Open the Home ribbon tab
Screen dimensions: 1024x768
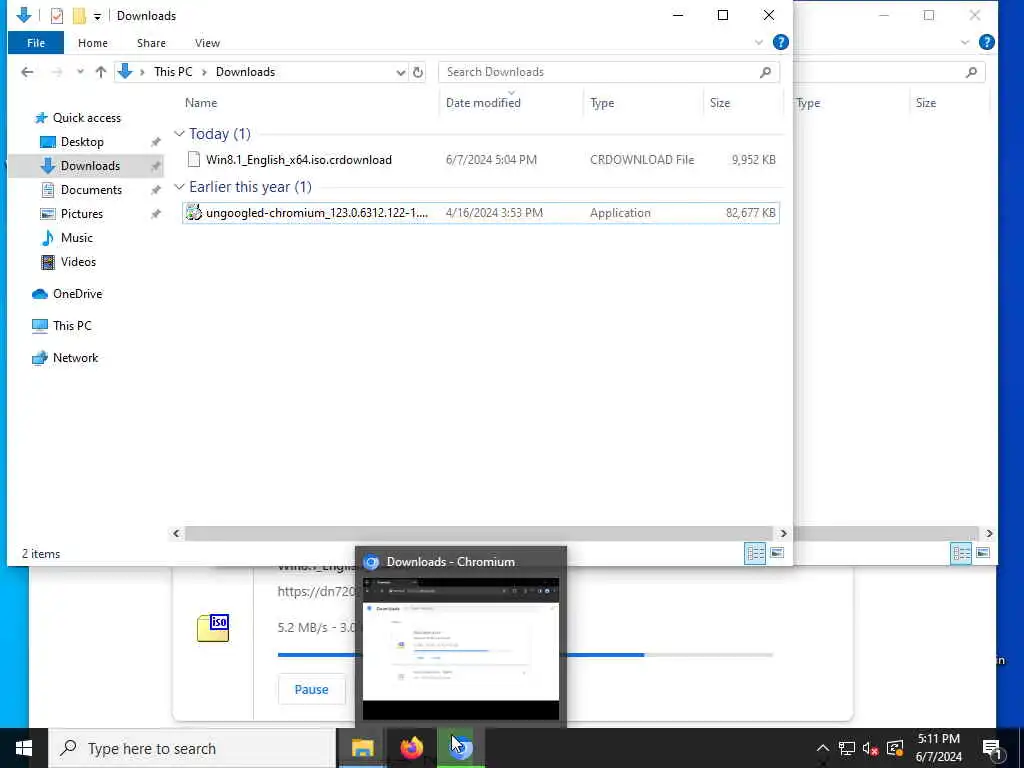[x=93, y=43]
